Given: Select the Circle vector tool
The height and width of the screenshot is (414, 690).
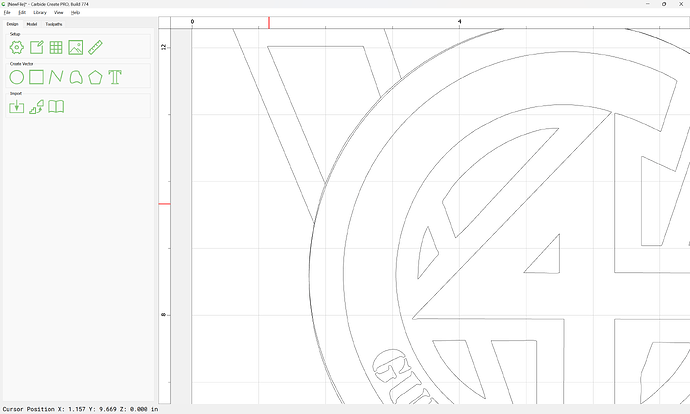Looking at the screenshot, I should click(x=17, y=77).
